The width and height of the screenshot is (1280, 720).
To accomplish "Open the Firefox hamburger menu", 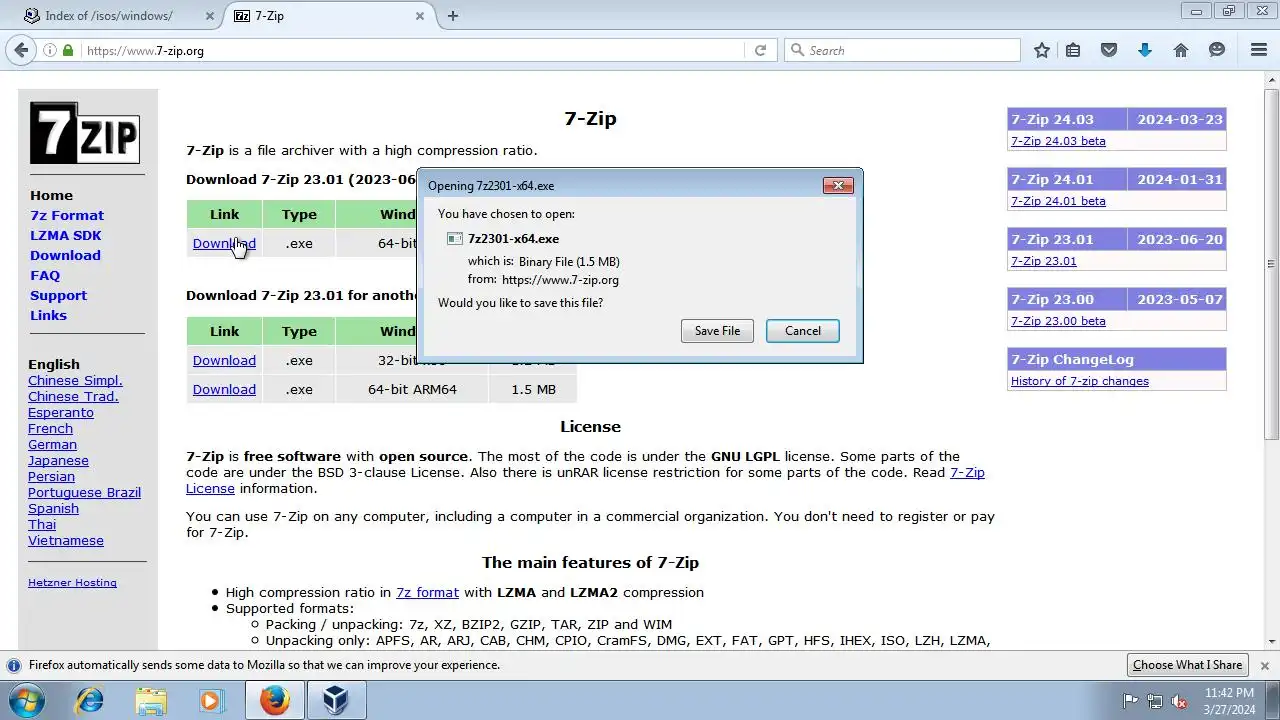I will click(x=1259, y=50).
